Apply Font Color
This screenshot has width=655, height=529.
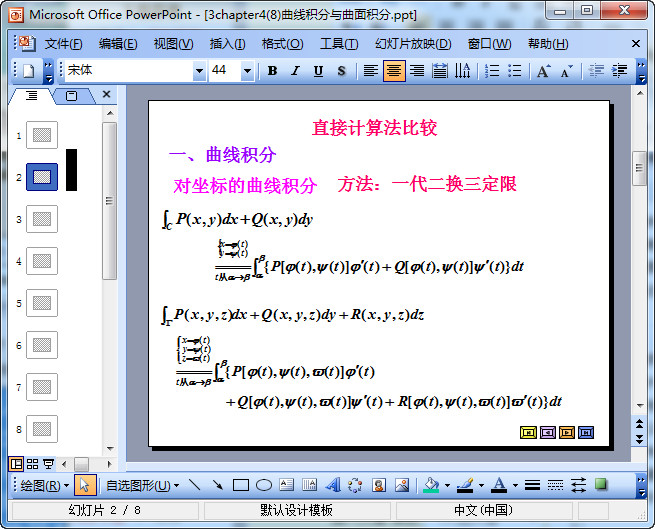[x=499, y=485]
